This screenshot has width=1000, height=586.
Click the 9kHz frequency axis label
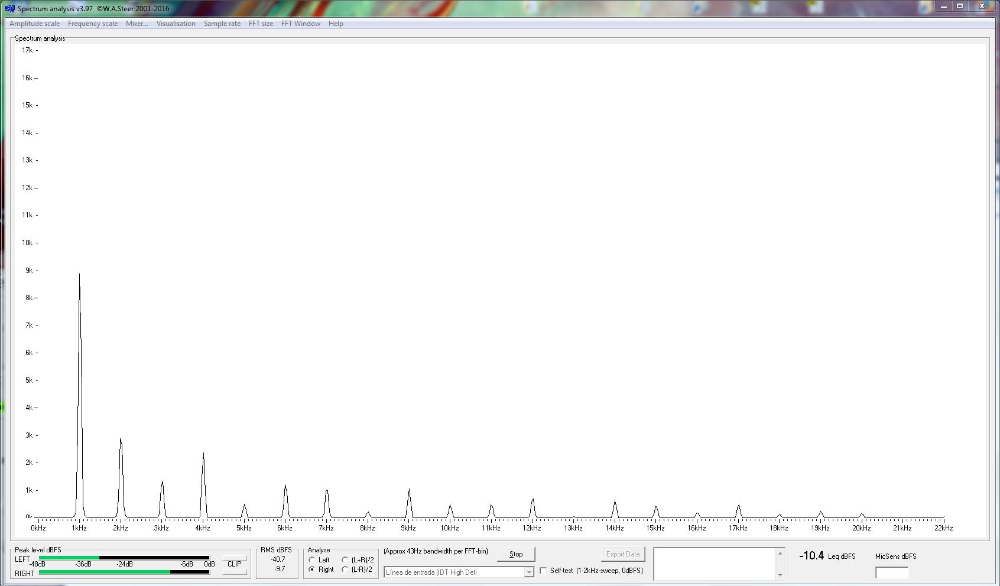point(408,528)
